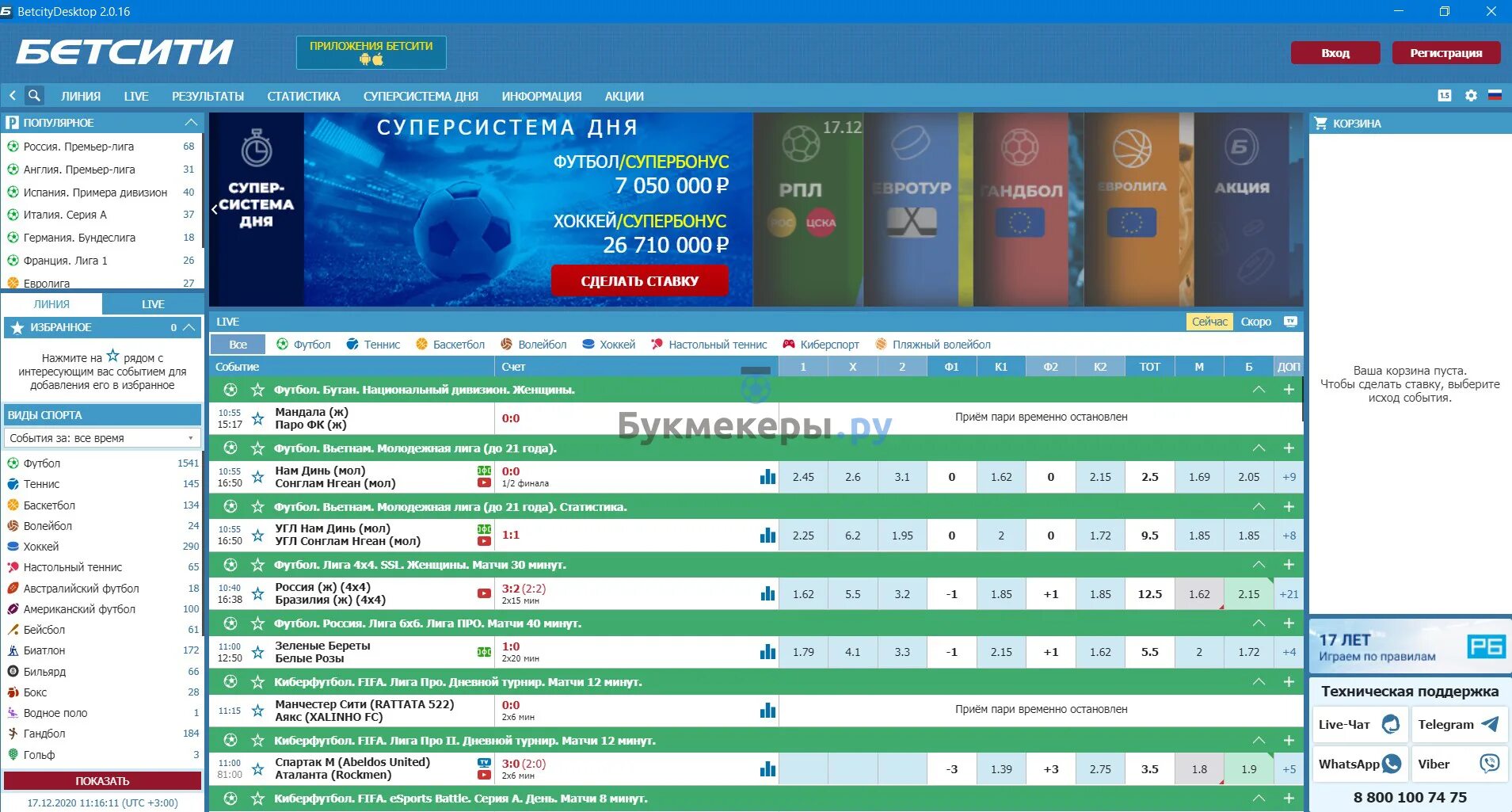
Task: Click the odds format 1.5 icon
Action: pos(1445,95)
